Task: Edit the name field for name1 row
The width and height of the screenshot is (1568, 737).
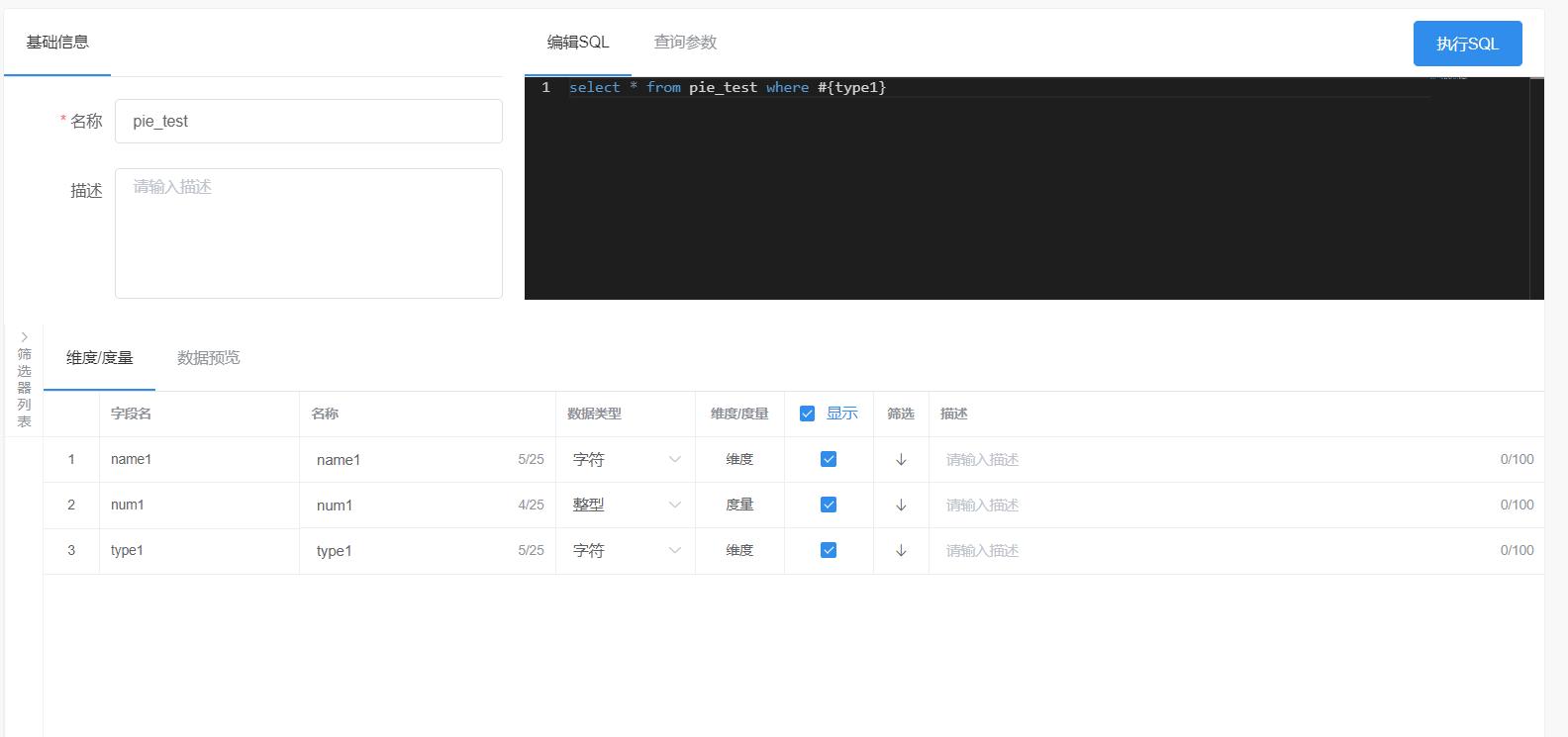Action: click(x=428, y=459)
